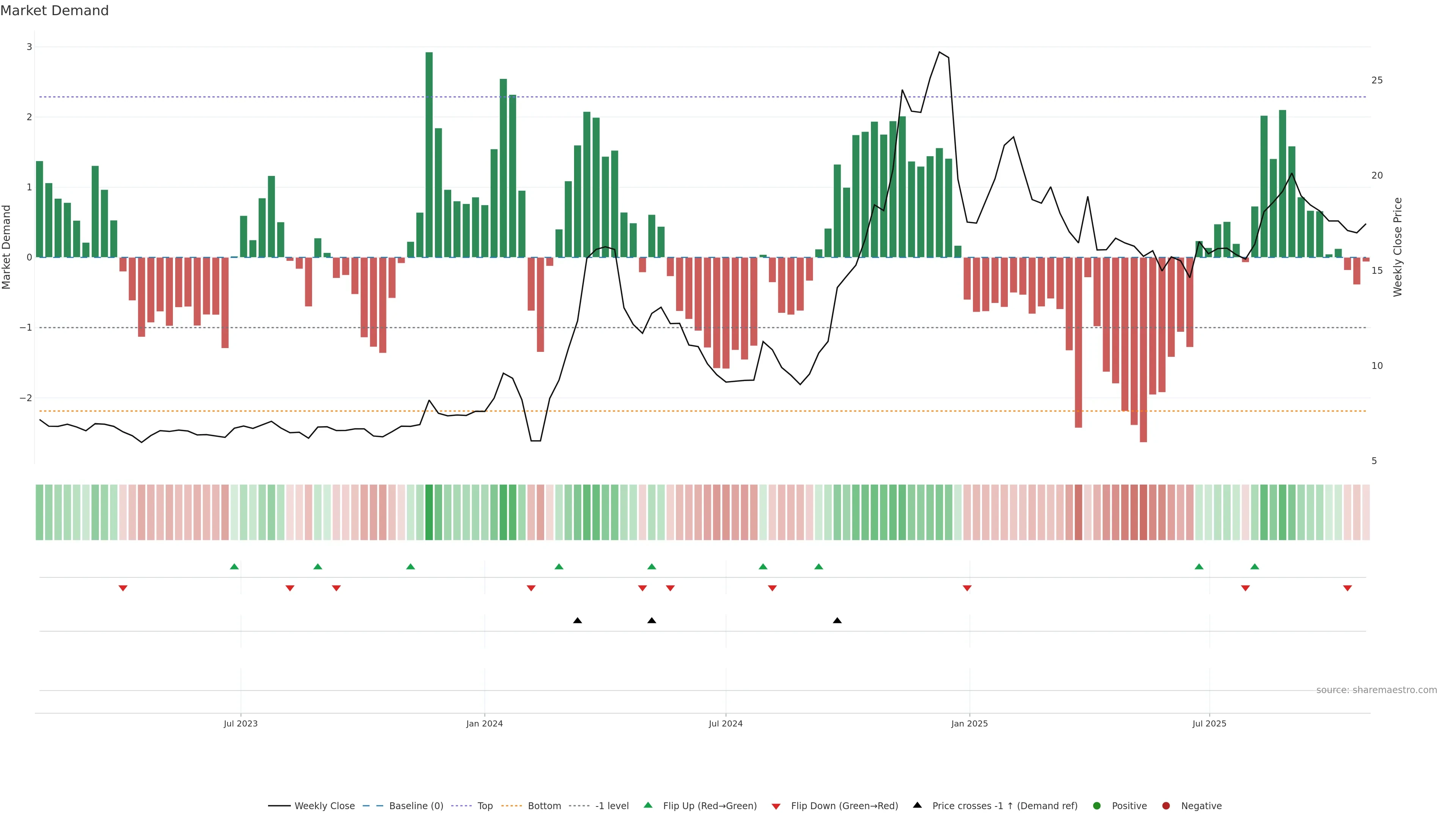This screenshot has width=1456, height=819.
Task: Click the last red flip-down marker on right
Action: tap(1348, 588)
